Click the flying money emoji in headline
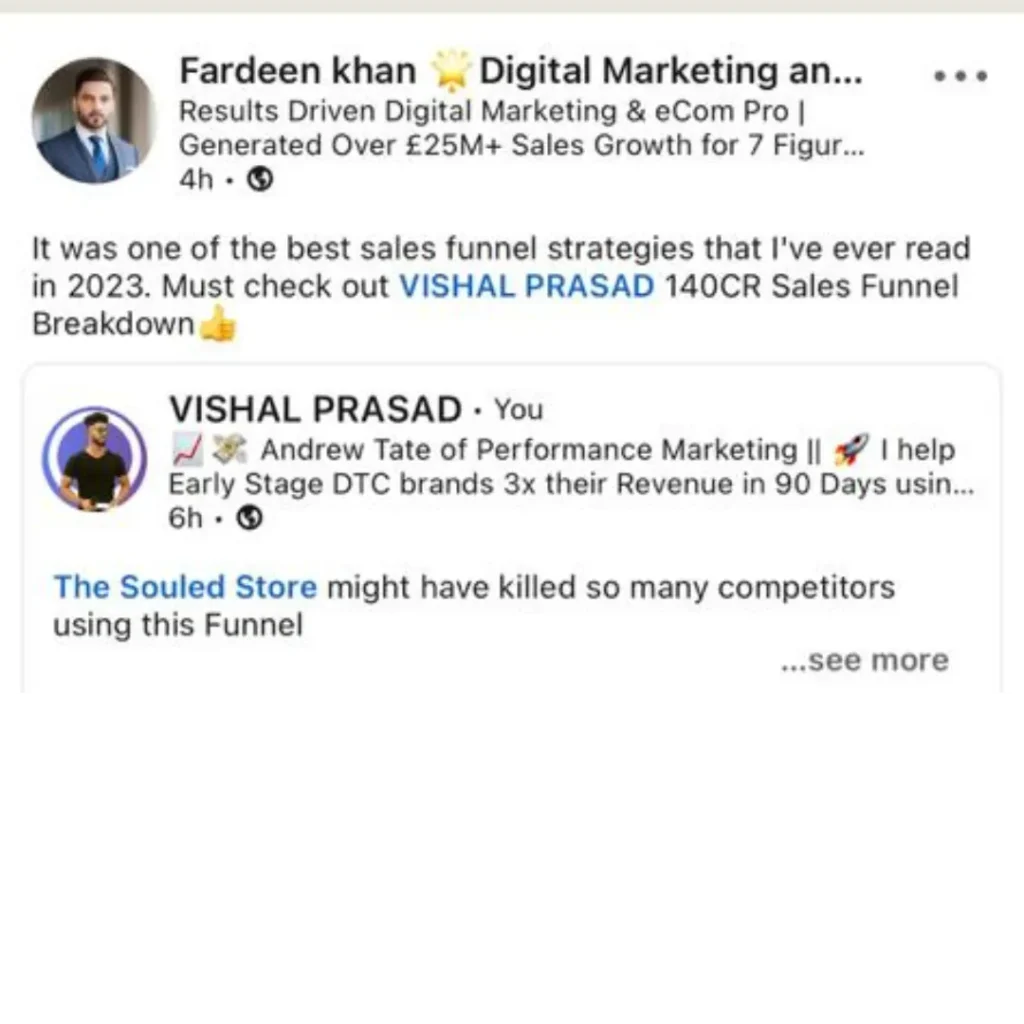1024x1024 pixels. click(x=230, y=450)
